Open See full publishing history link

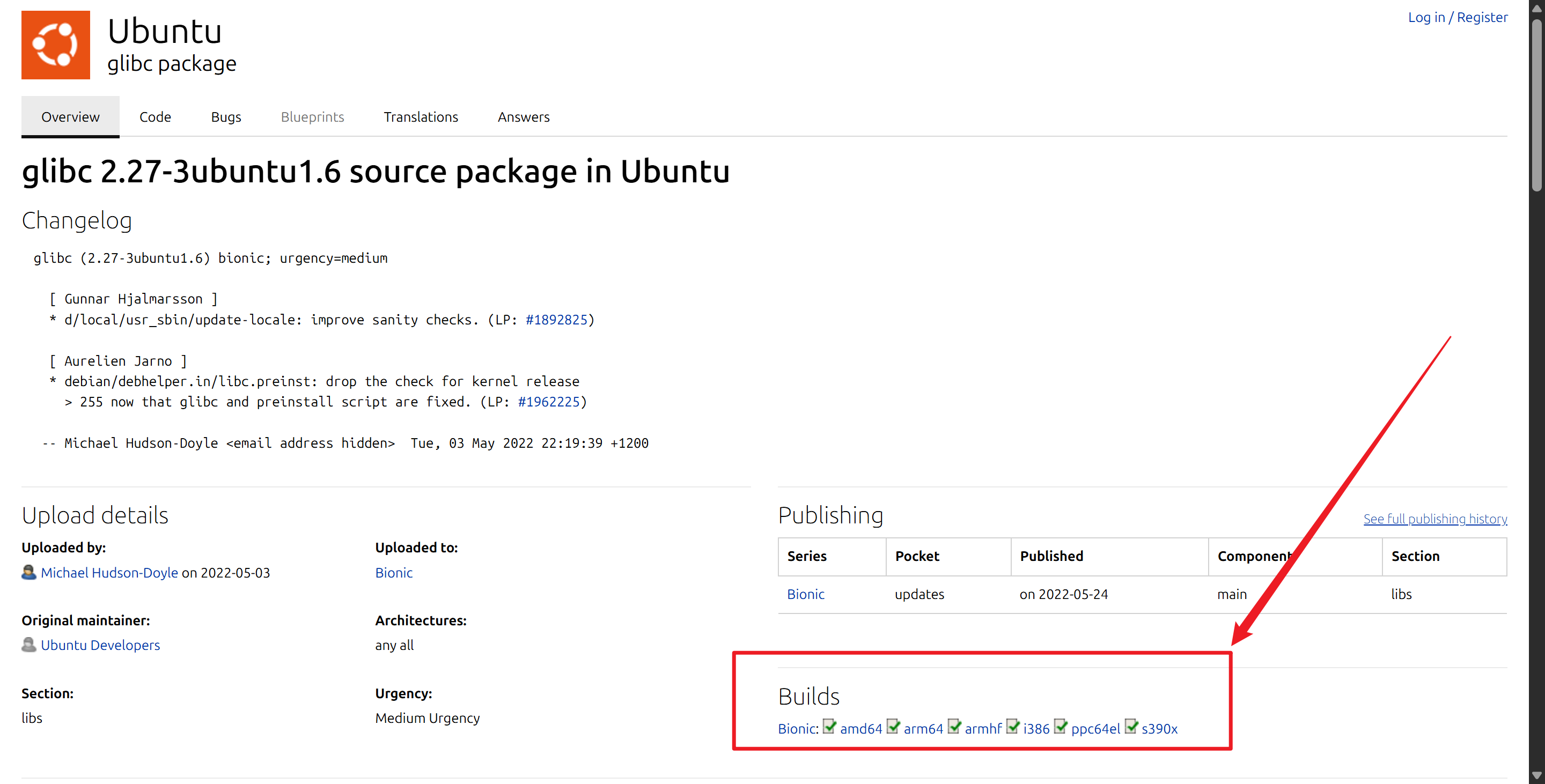1435,519
